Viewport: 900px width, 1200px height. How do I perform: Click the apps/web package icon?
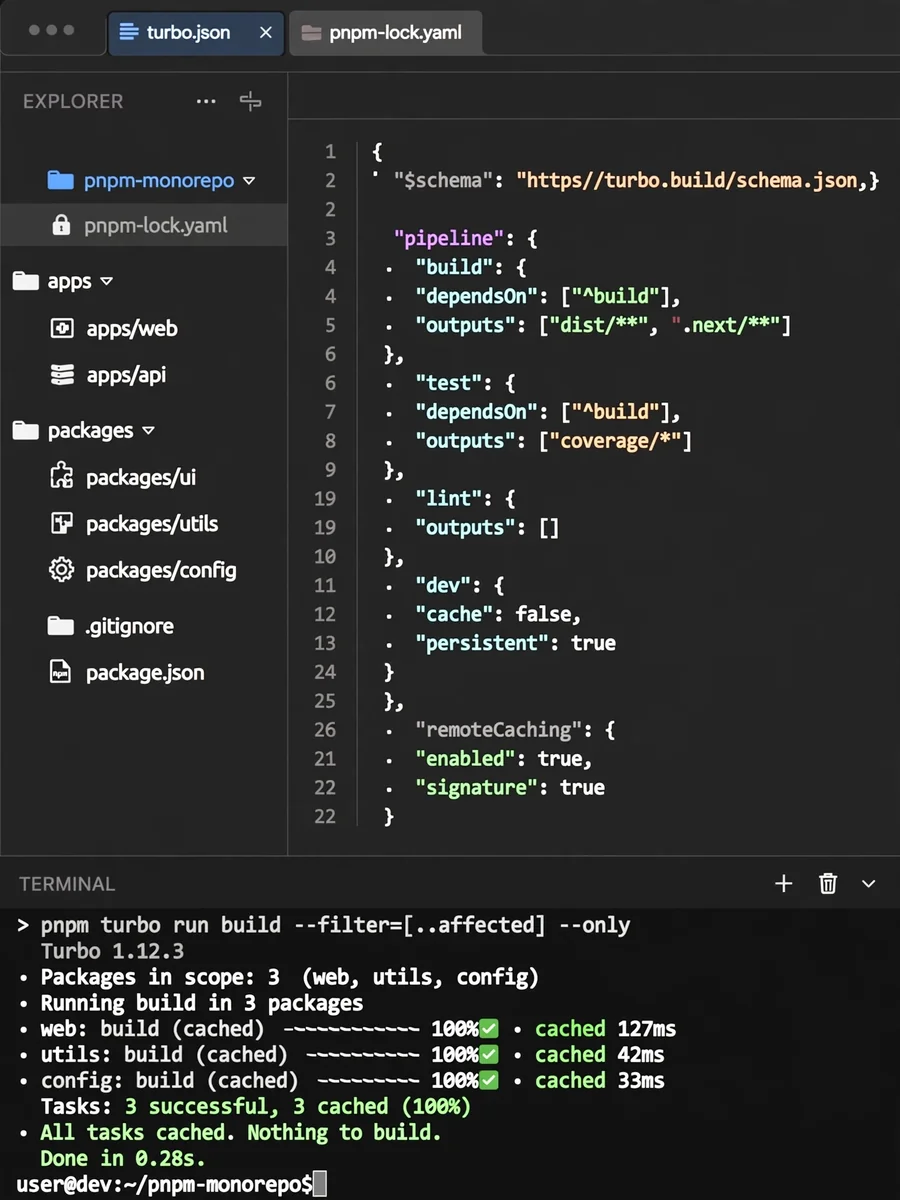point(62,328)
